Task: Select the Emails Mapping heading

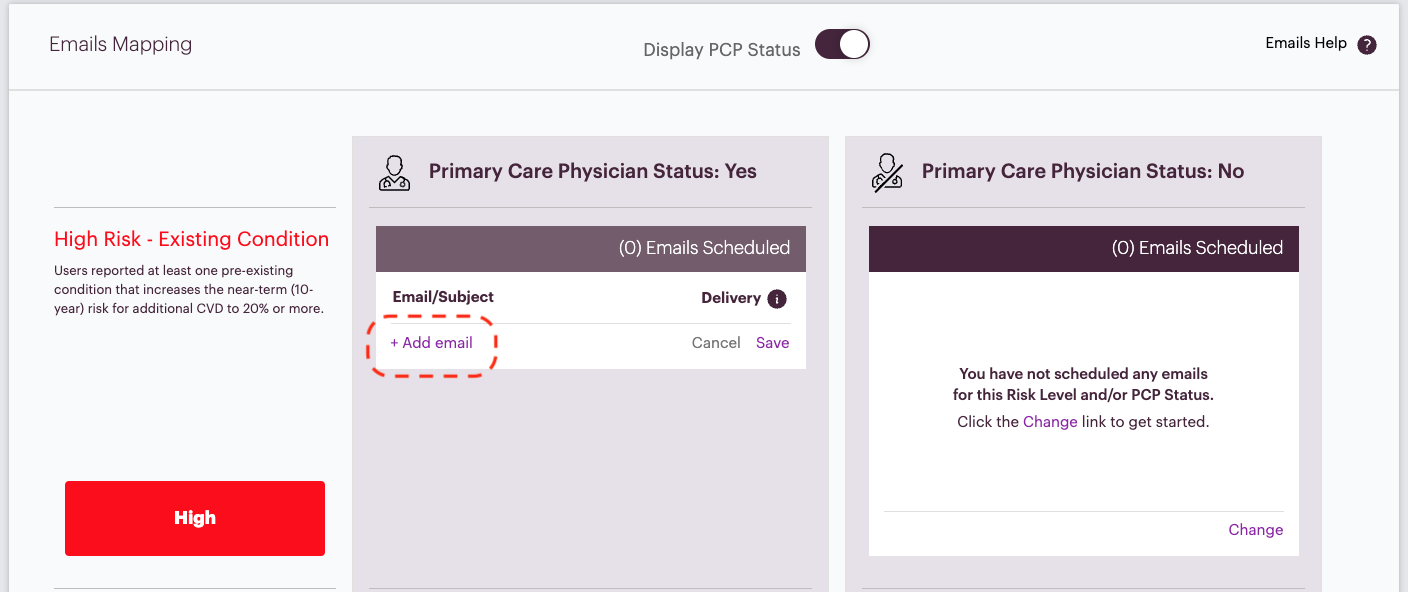Action: click(120, 44)
